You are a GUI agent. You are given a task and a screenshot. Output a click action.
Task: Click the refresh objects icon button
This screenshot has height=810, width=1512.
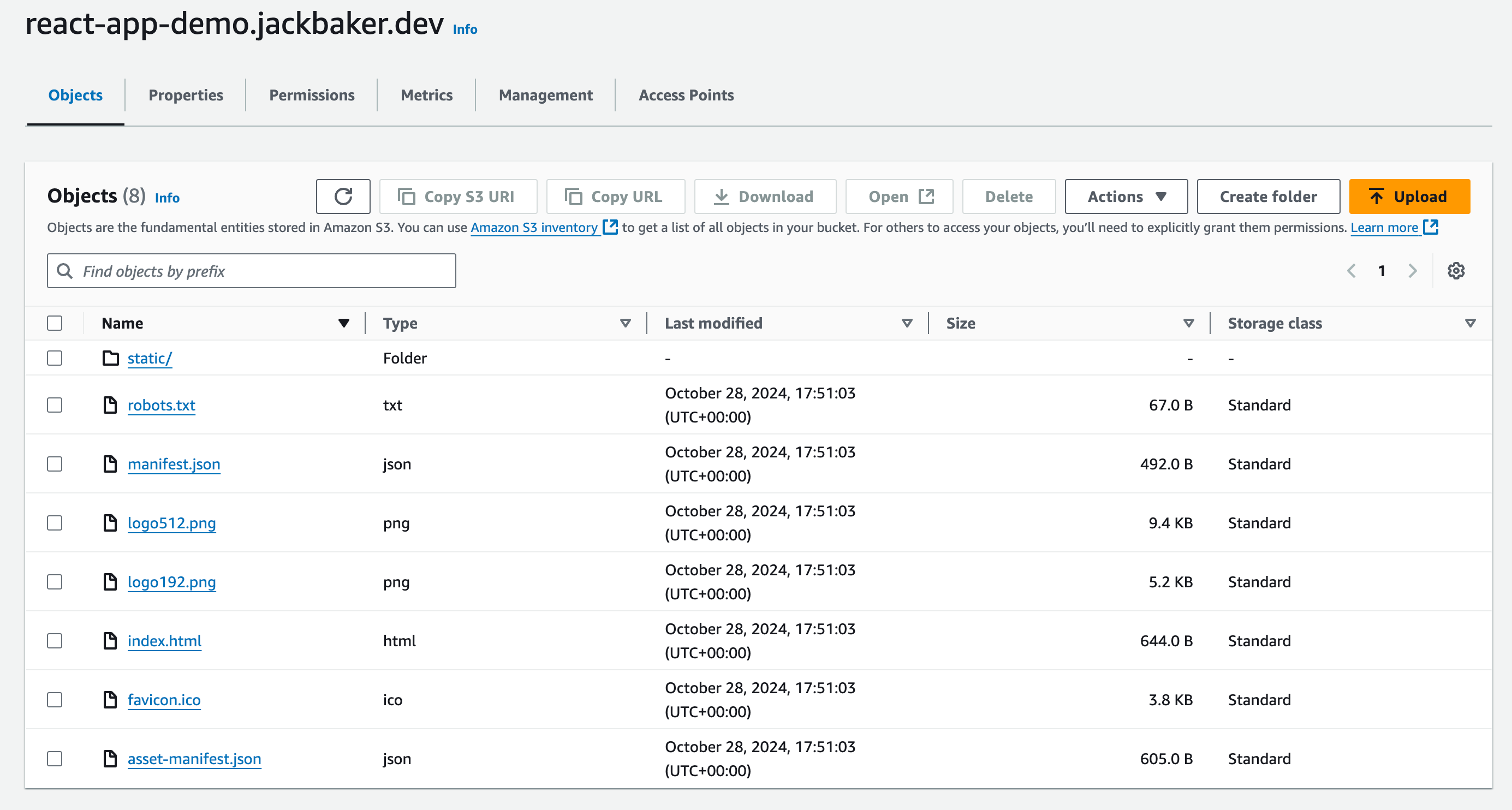343,196
